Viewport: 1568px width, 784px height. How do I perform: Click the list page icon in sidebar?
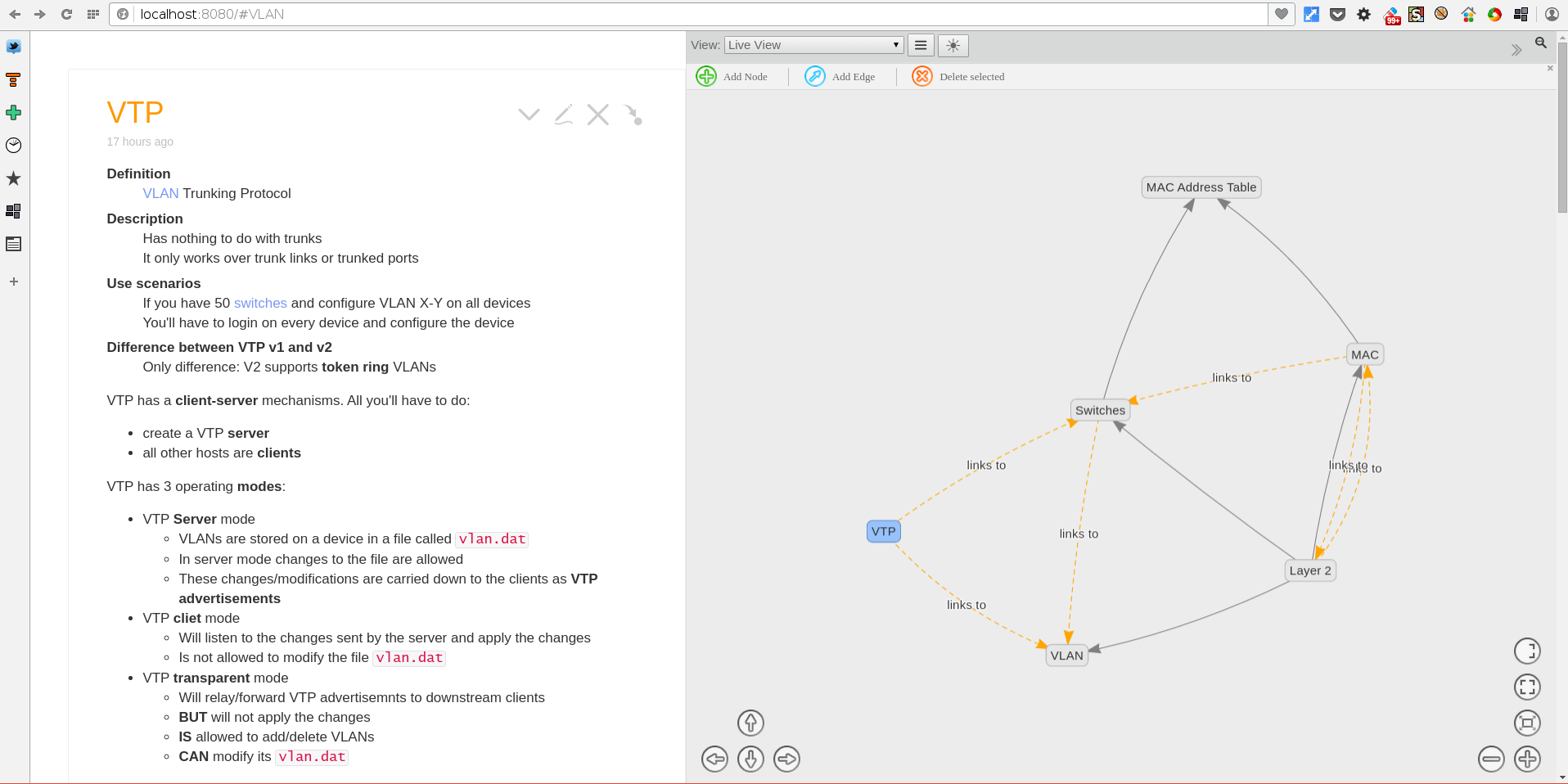14,244
